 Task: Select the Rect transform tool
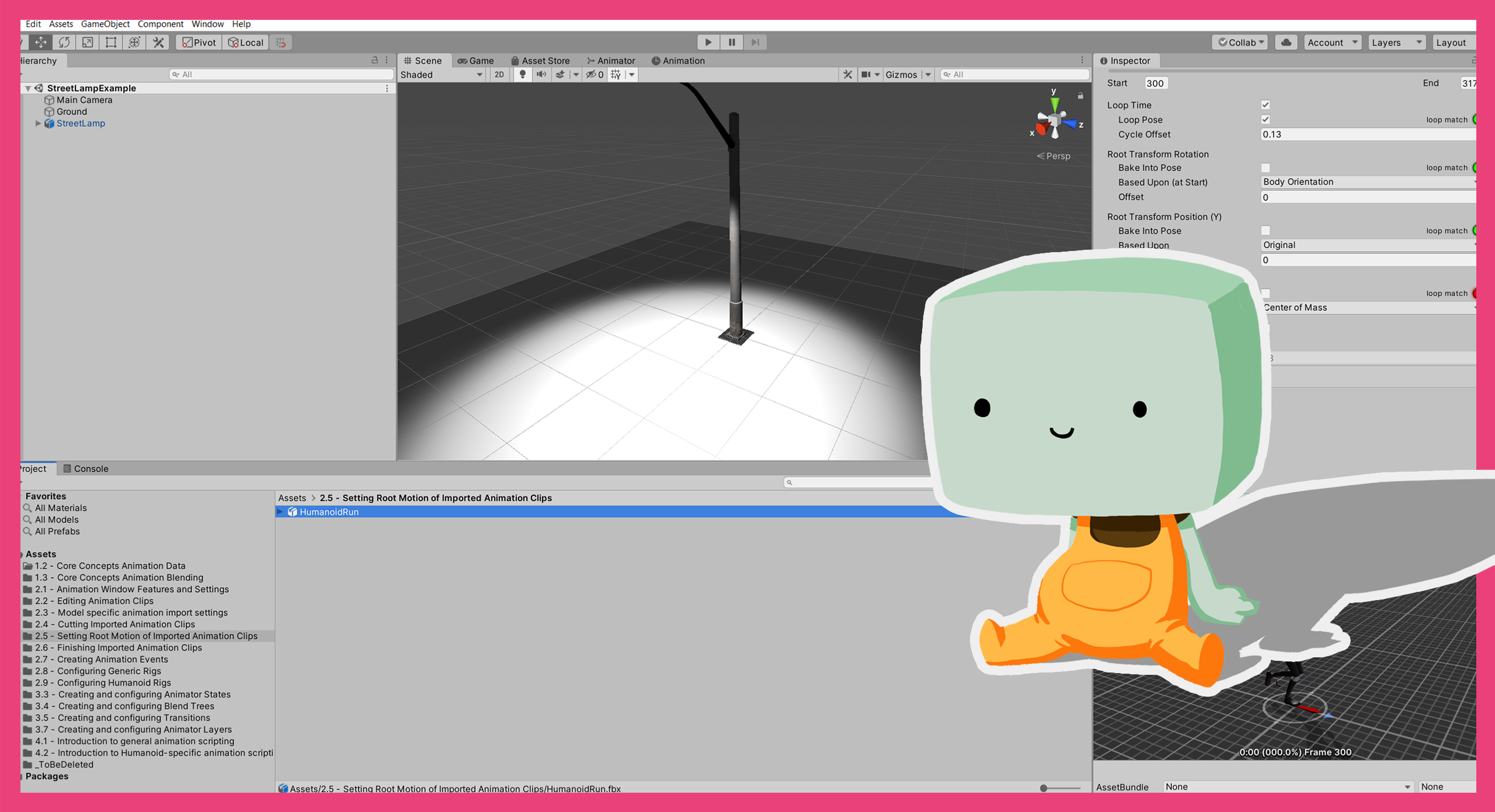(x=110, y=42)
